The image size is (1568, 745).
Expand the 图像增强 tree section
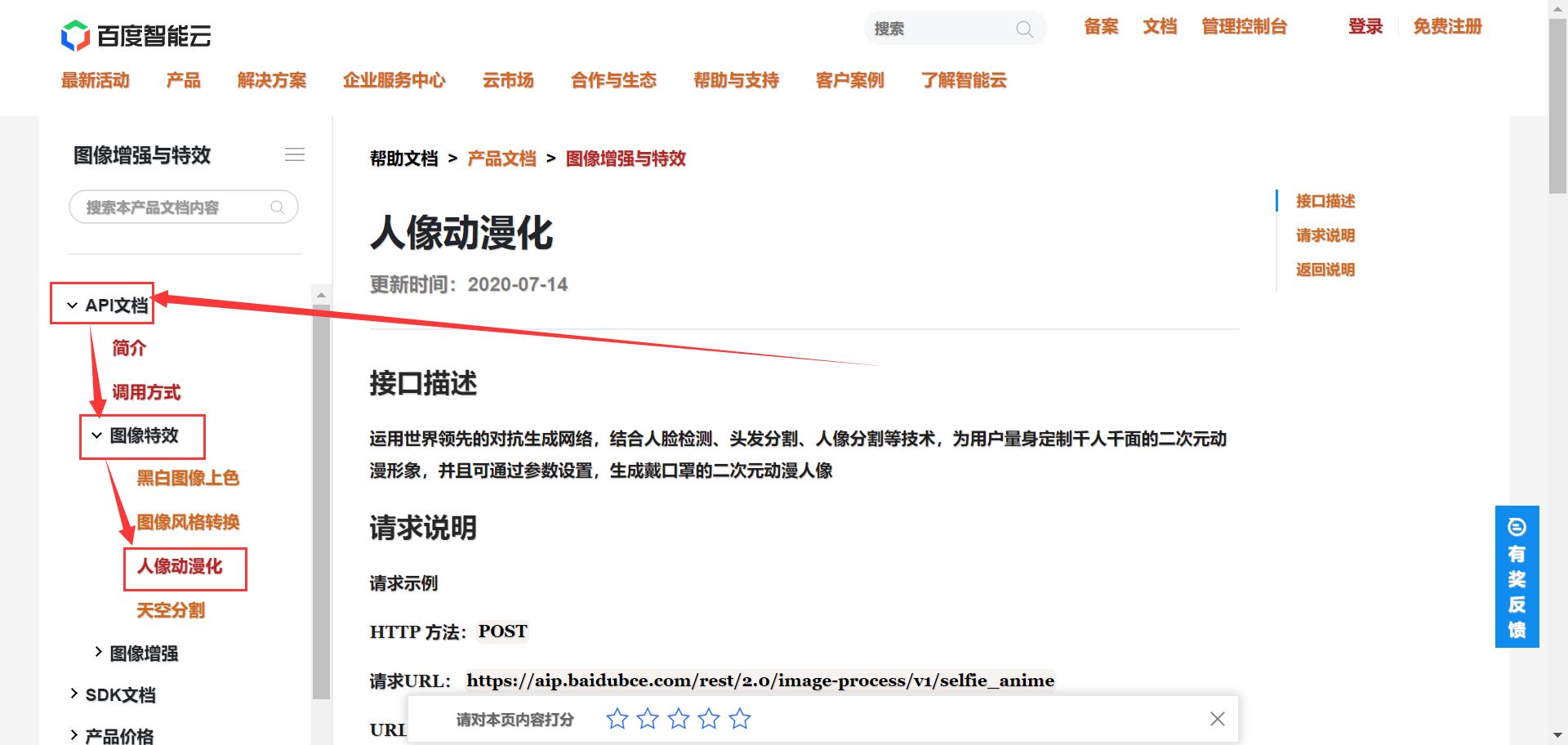[x=98, y=652]
